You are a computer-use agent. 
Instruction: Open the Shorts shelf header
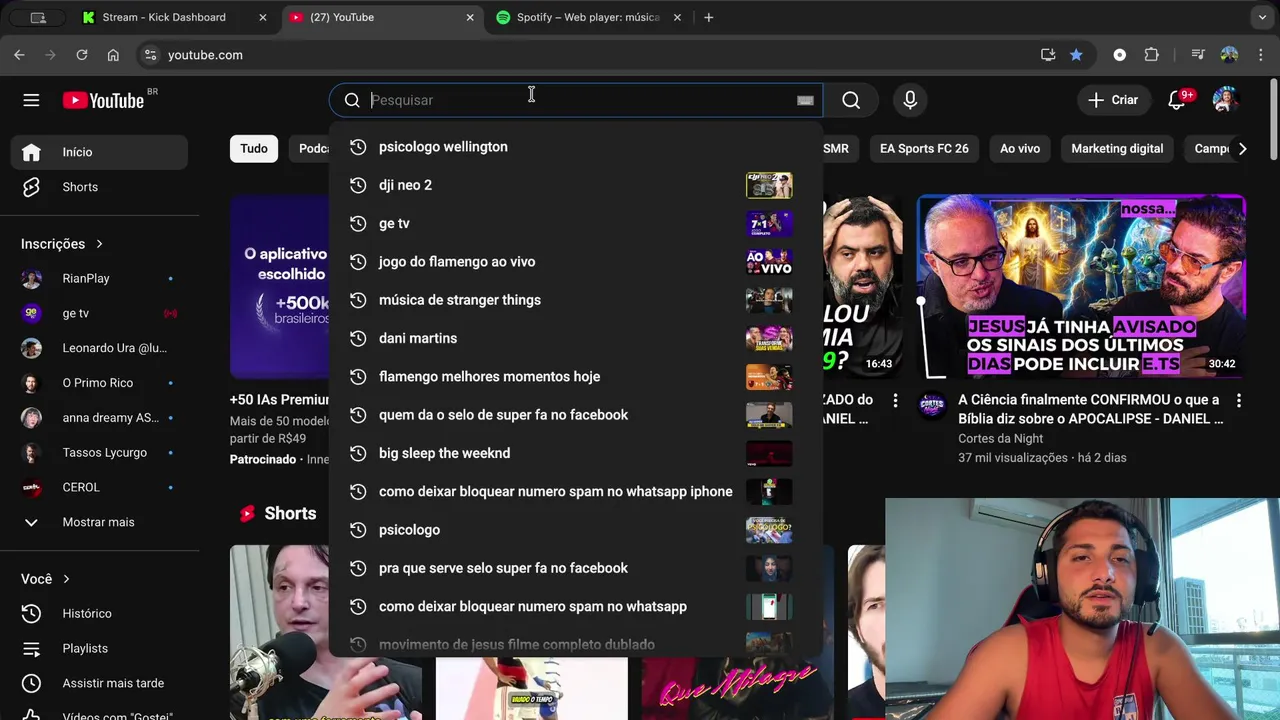coord(278,513)
